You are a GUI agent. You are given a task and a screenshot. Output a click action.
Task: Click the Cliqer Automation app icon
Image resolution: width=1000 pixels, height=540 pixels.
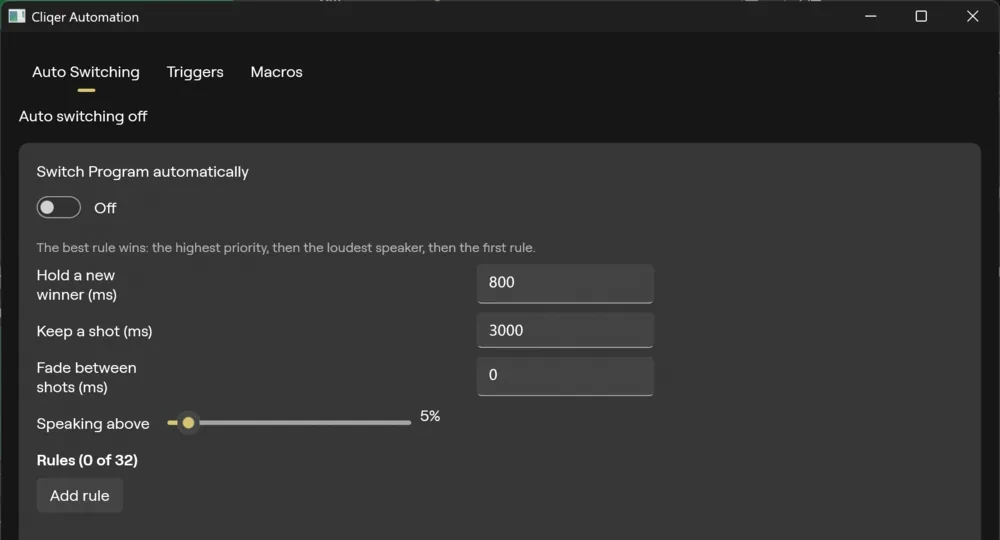click(17, 17)
